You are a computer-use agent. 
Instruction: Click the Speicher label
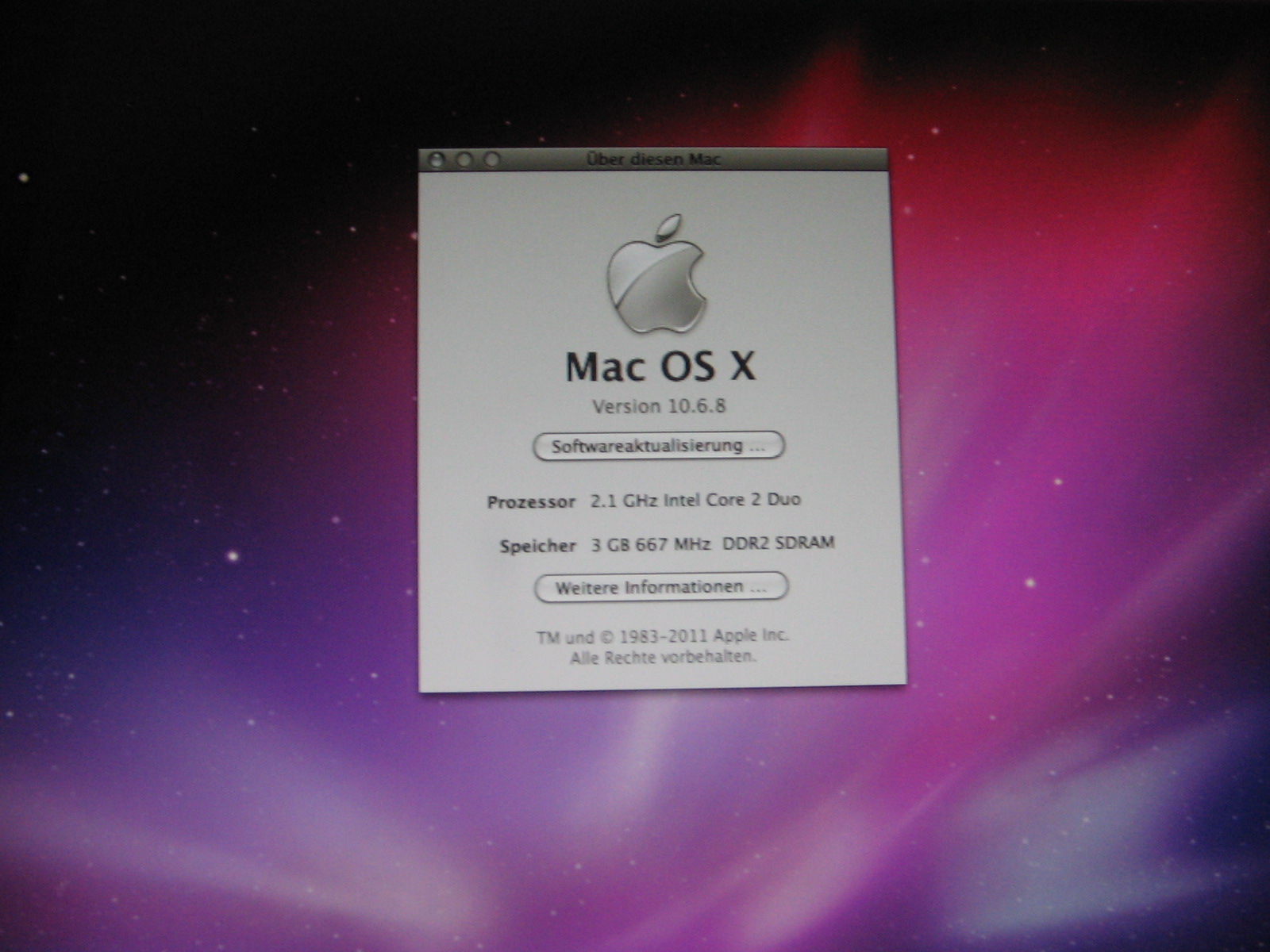537,546
